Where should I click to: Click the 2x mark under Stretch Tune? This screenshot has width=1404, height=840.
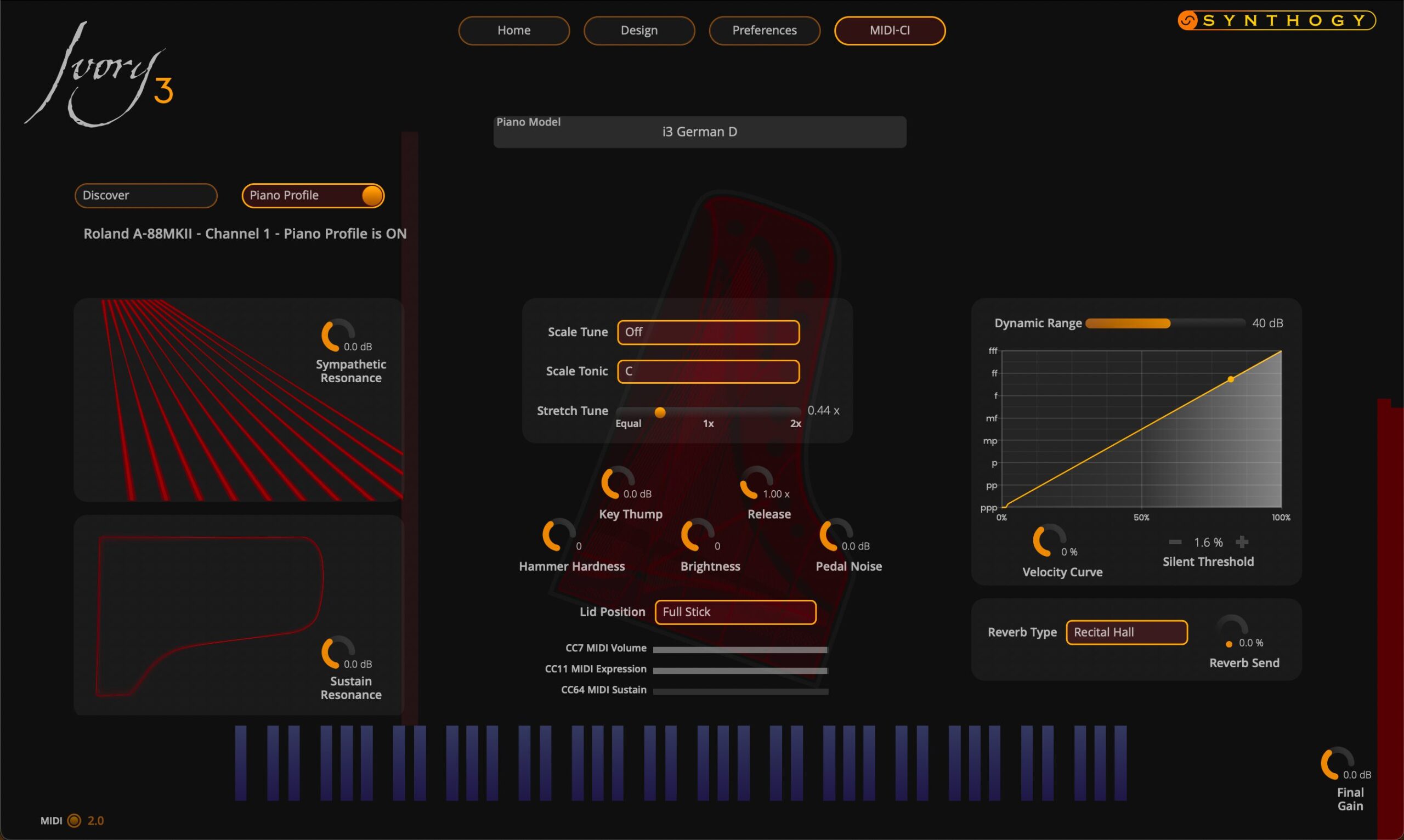coord(795,423)
